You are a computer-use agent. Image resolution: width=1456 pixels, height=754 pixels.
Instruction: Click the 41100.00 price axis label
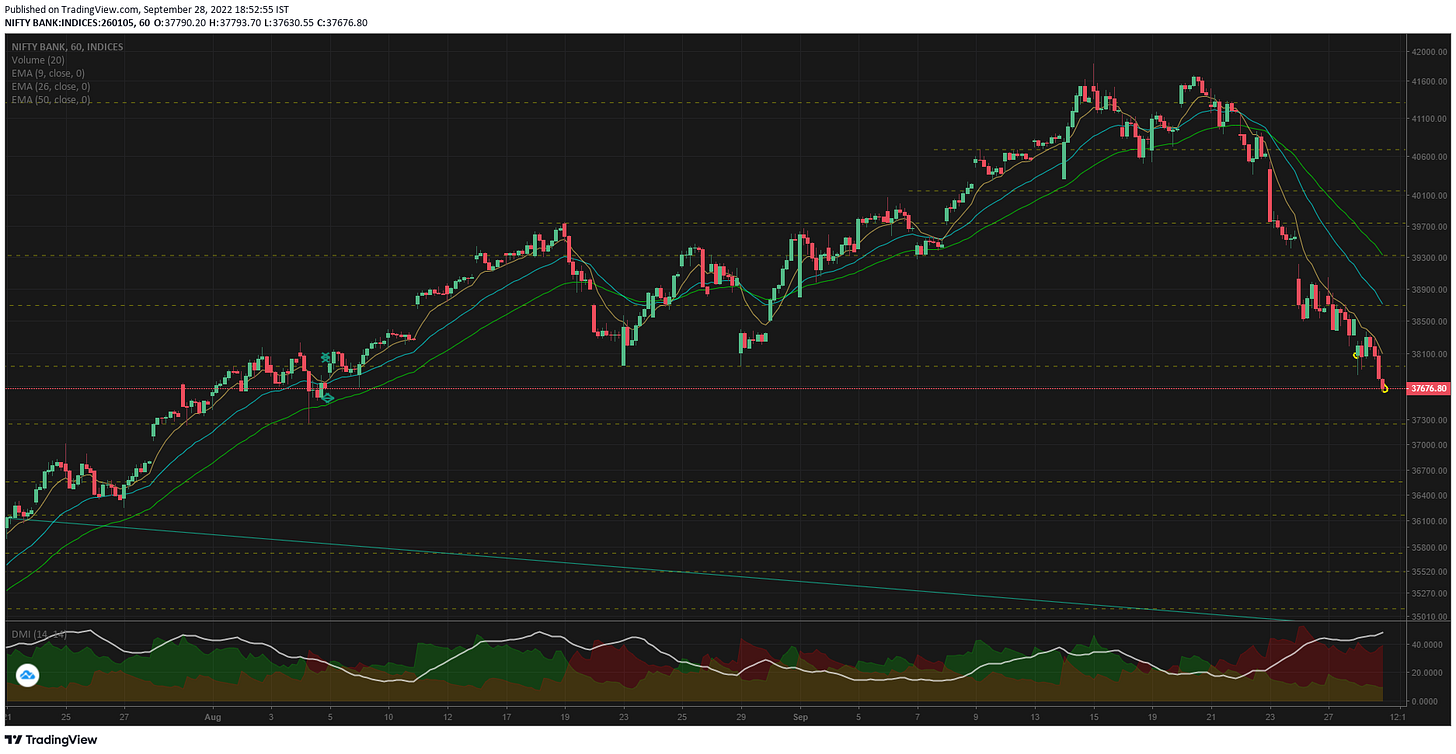[1430, 119]
